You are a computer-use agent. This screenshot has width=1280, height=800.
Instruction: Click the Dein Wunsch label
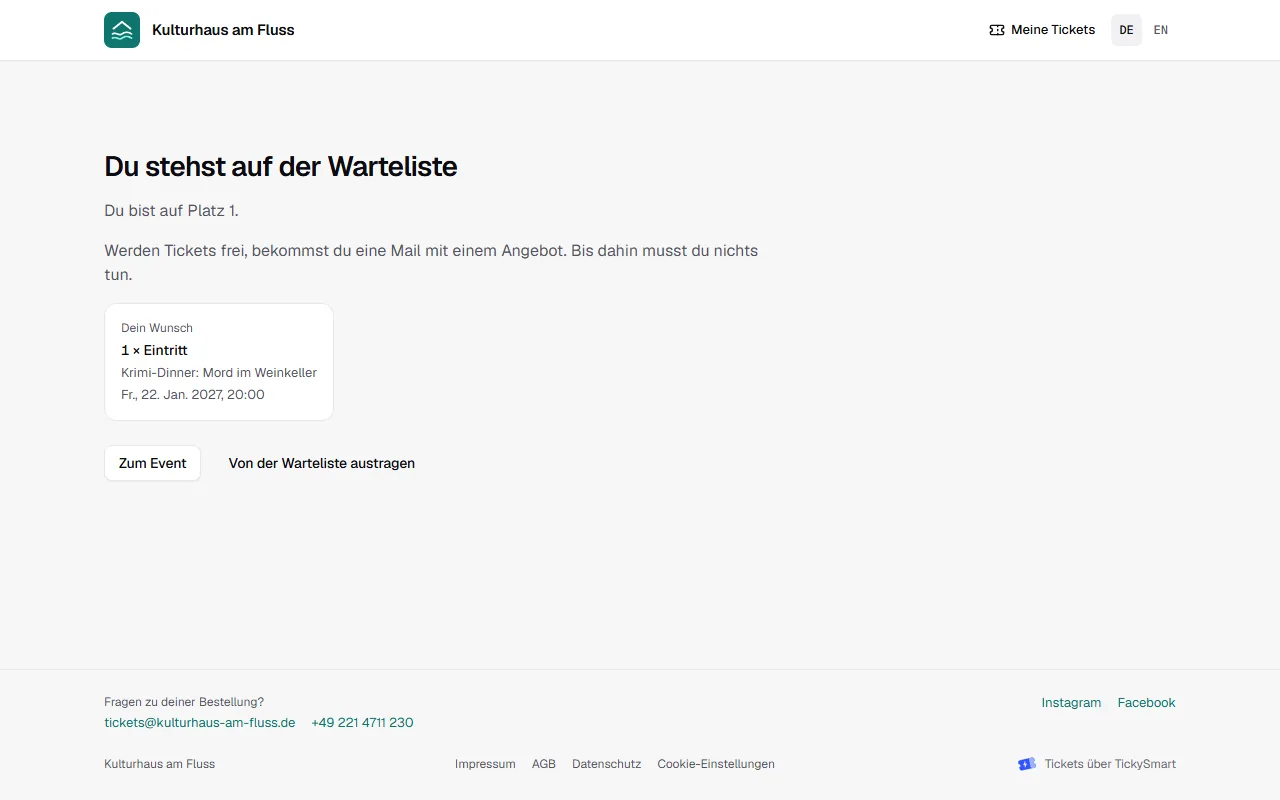pos(157,328)
